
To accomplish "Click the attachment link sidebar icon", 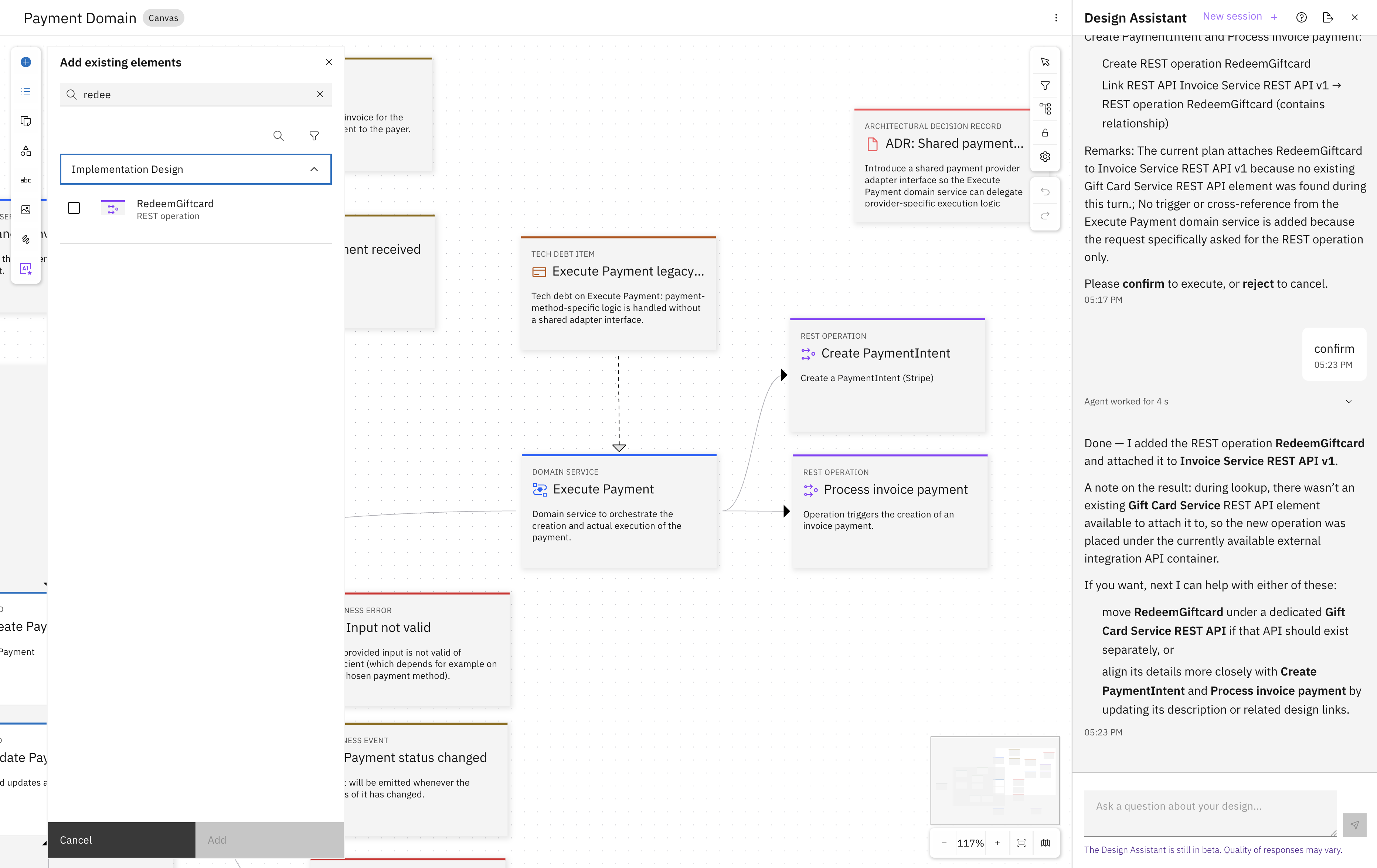I will pos(26,239).
